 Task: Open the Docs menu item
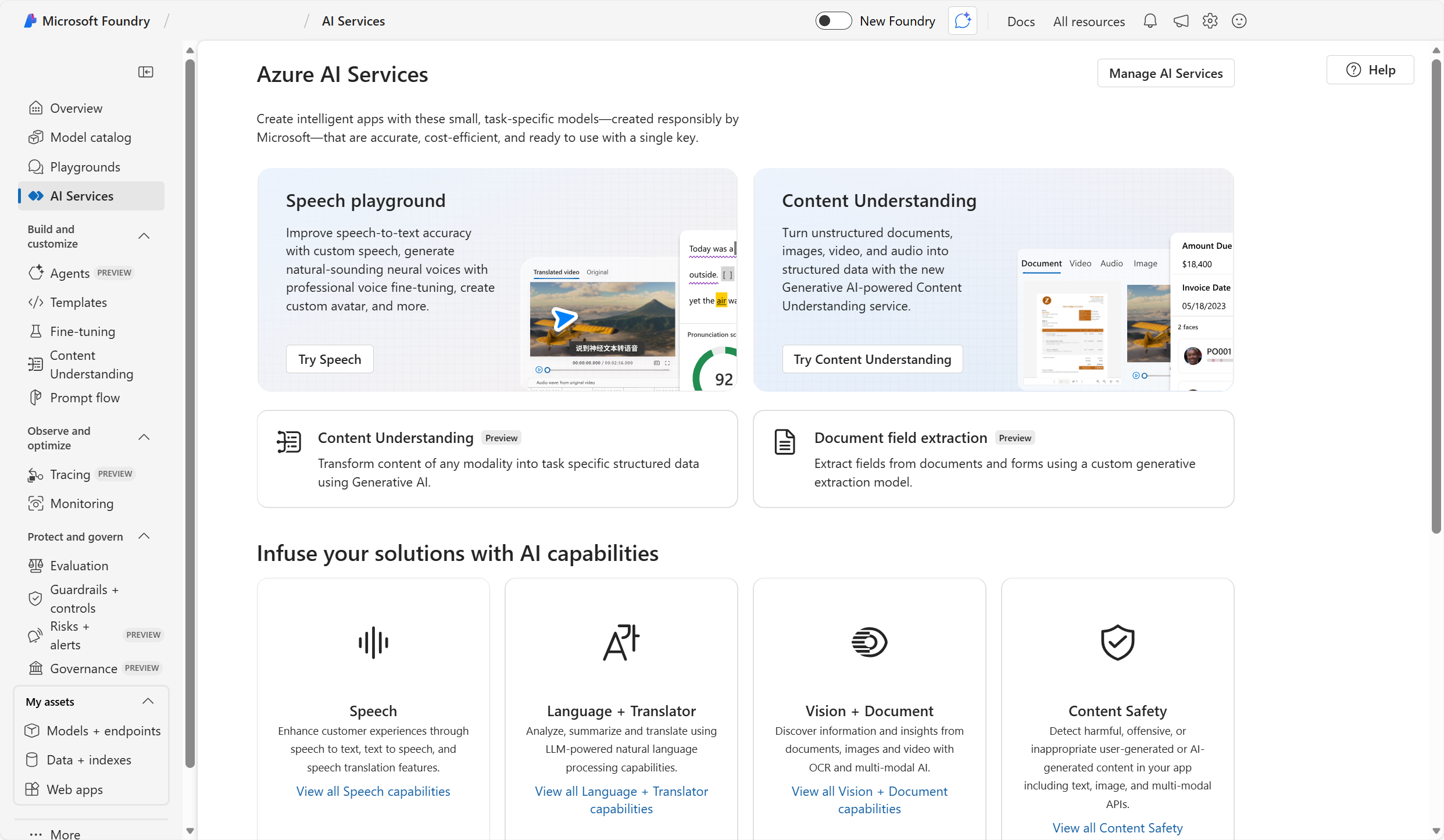(1021, 21)
